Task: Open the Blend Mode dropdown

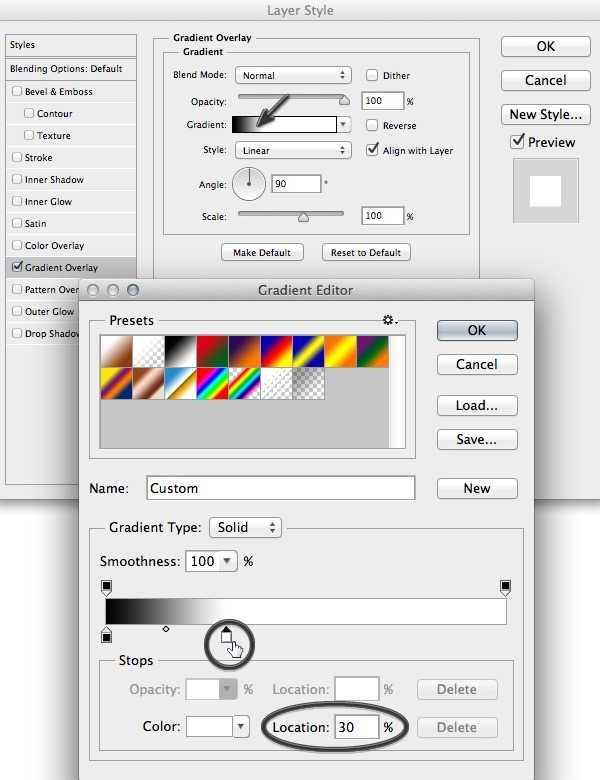Action: [293, 75]
